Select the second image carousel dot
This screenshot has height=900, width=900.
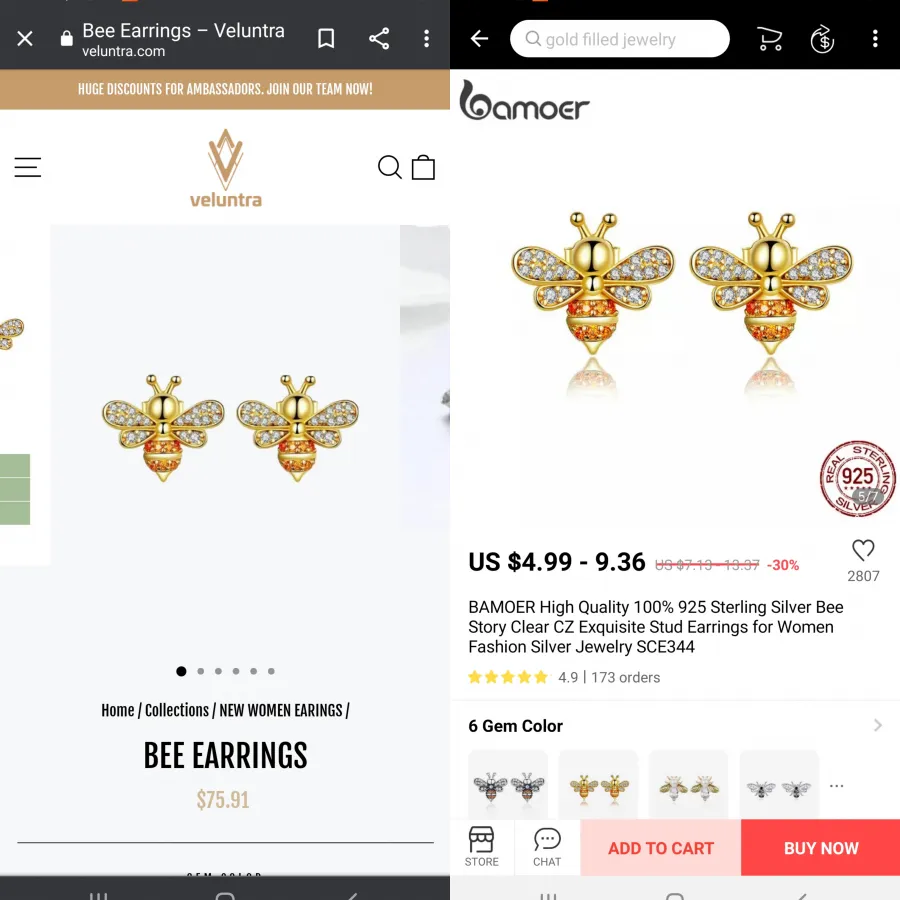200,671
